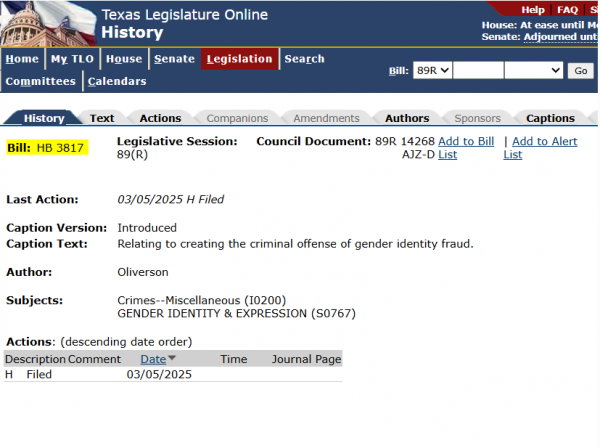This screenshot has height=448, width=600.
Task: Open the legislative session 89R dropdown
Action: click(435, 70)
